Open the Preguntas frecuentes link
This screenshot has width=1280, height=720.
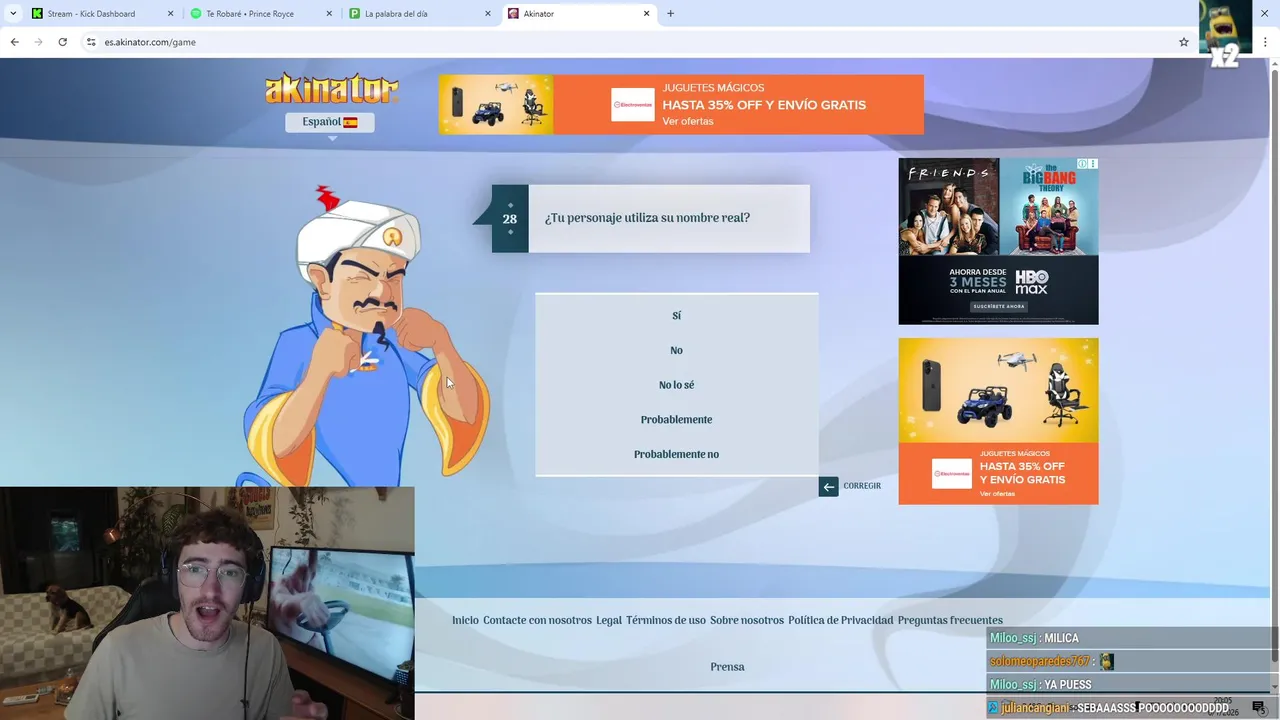click(950, 620)
